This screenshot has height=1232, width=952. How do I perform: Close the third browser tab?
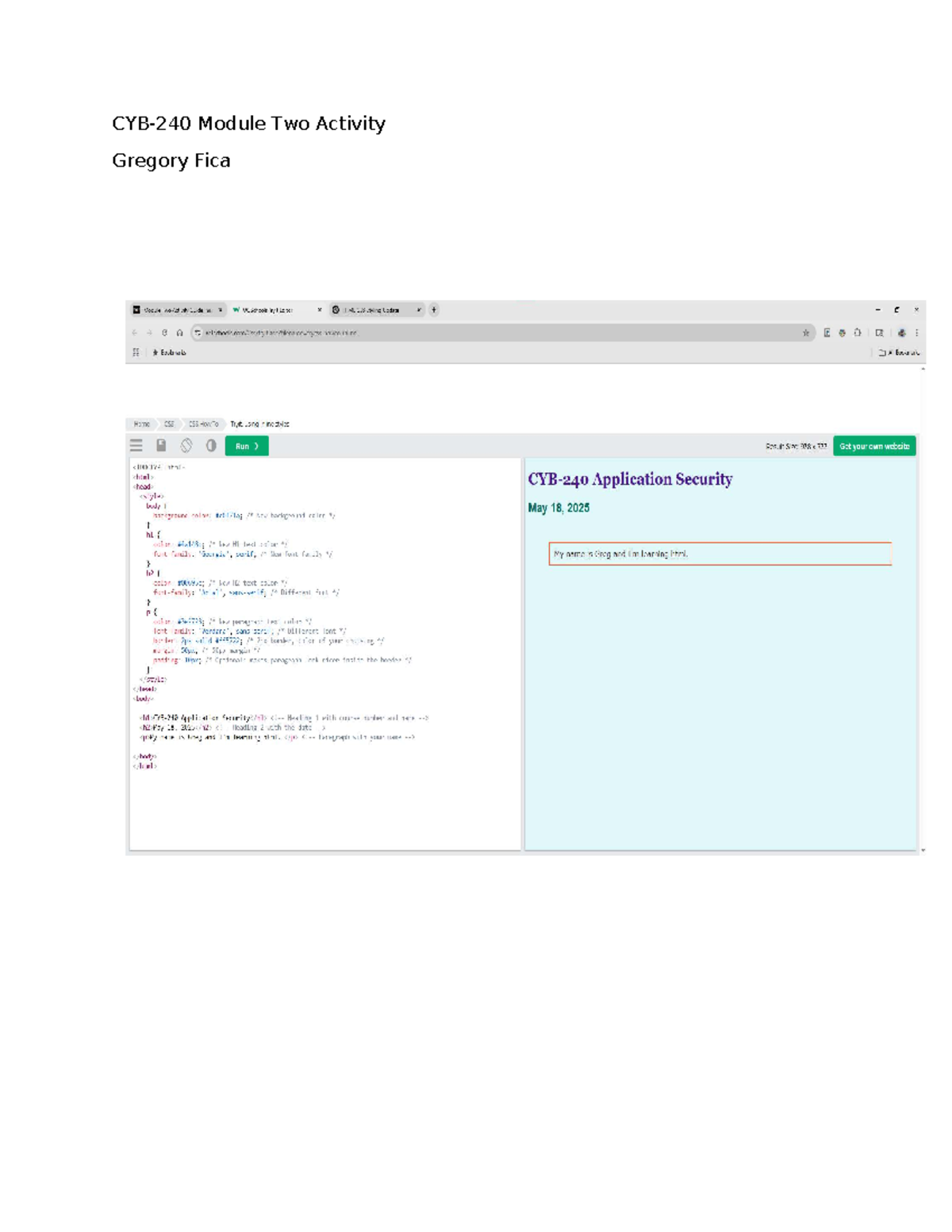419,310
